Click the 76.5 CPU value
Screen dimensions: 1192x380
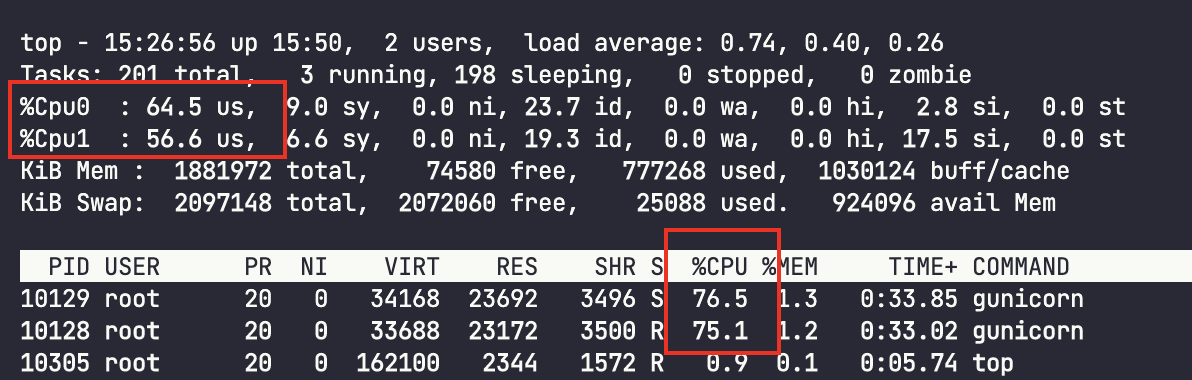tap(719, 299)
